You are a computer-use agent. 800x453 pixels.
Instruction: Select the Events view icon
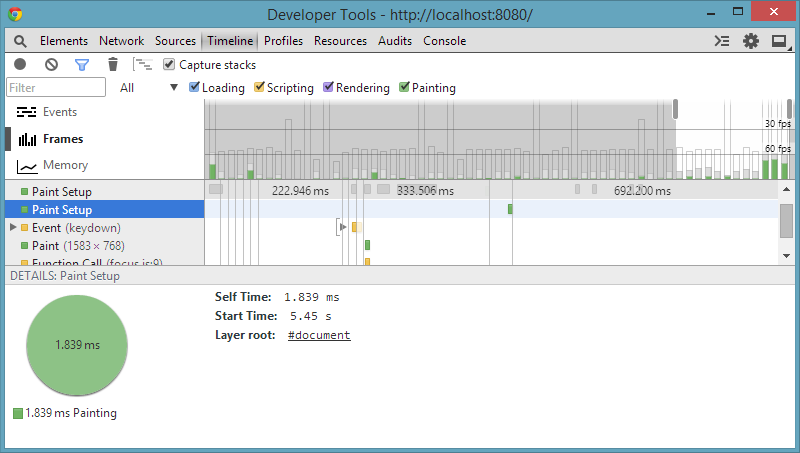click(27, 112)
